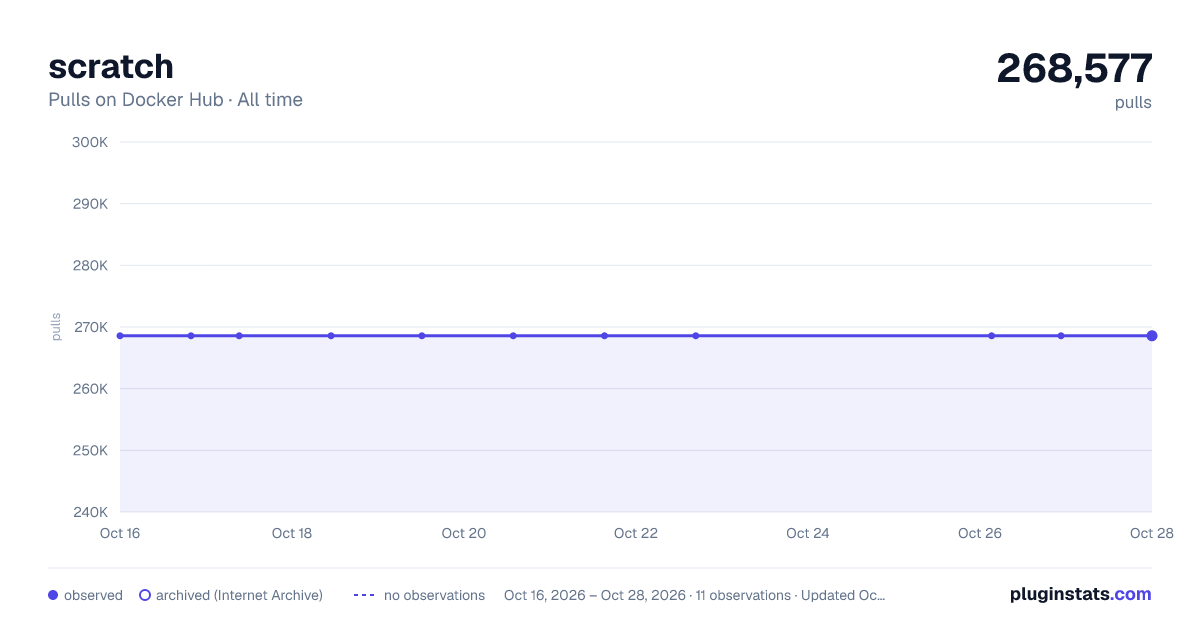Viewport: 1200px width, 630px height.
Task: Click the 'Oct 26' x-axis label
Action: pyautogui.click(x=980, y=533)
